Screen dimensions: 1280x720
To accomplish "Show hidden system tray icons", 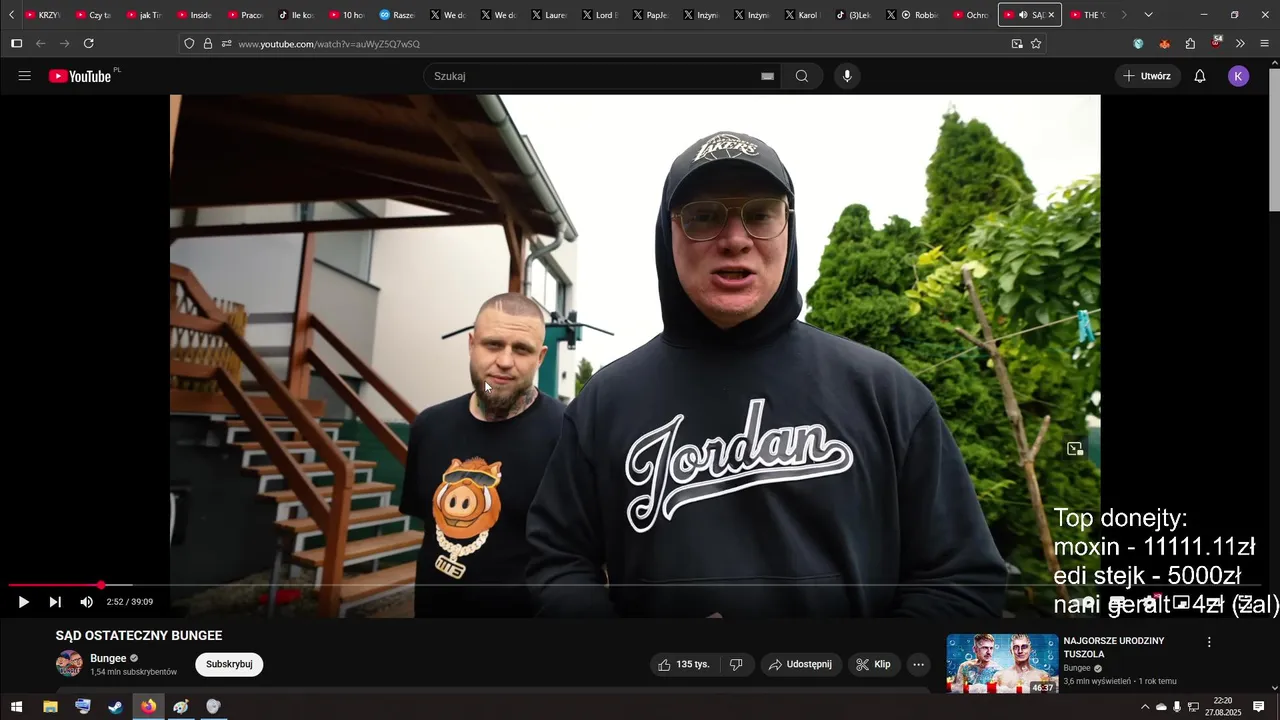I will (1145, 707).
